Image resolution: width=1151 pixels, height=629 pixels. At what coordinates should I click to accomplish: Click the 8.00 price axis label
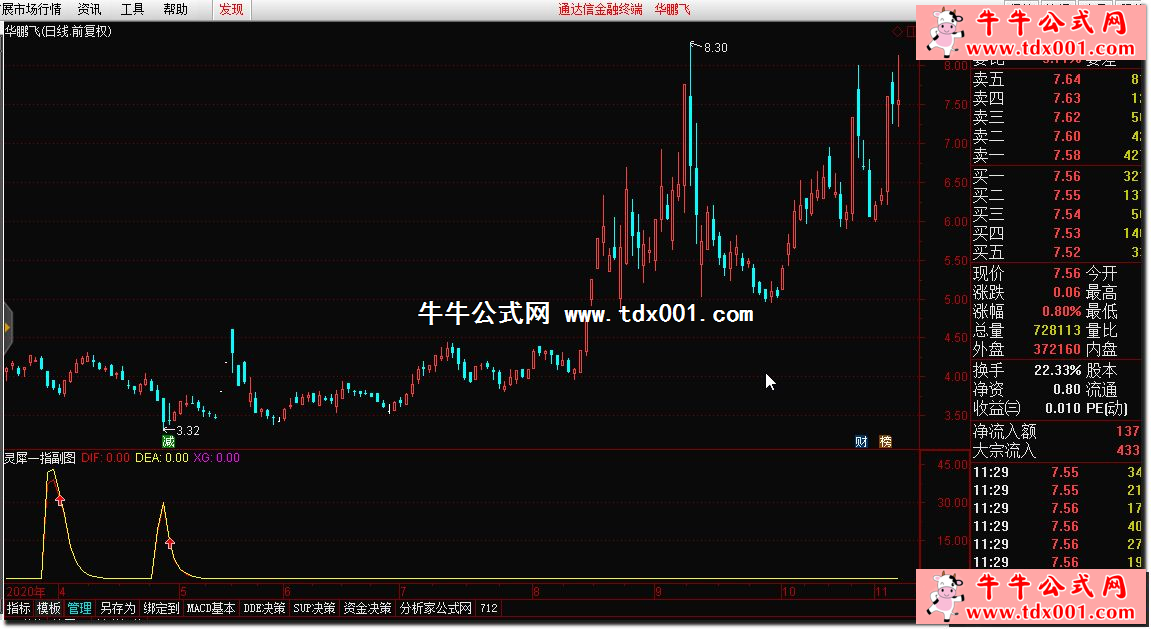[x=956, y=66]
